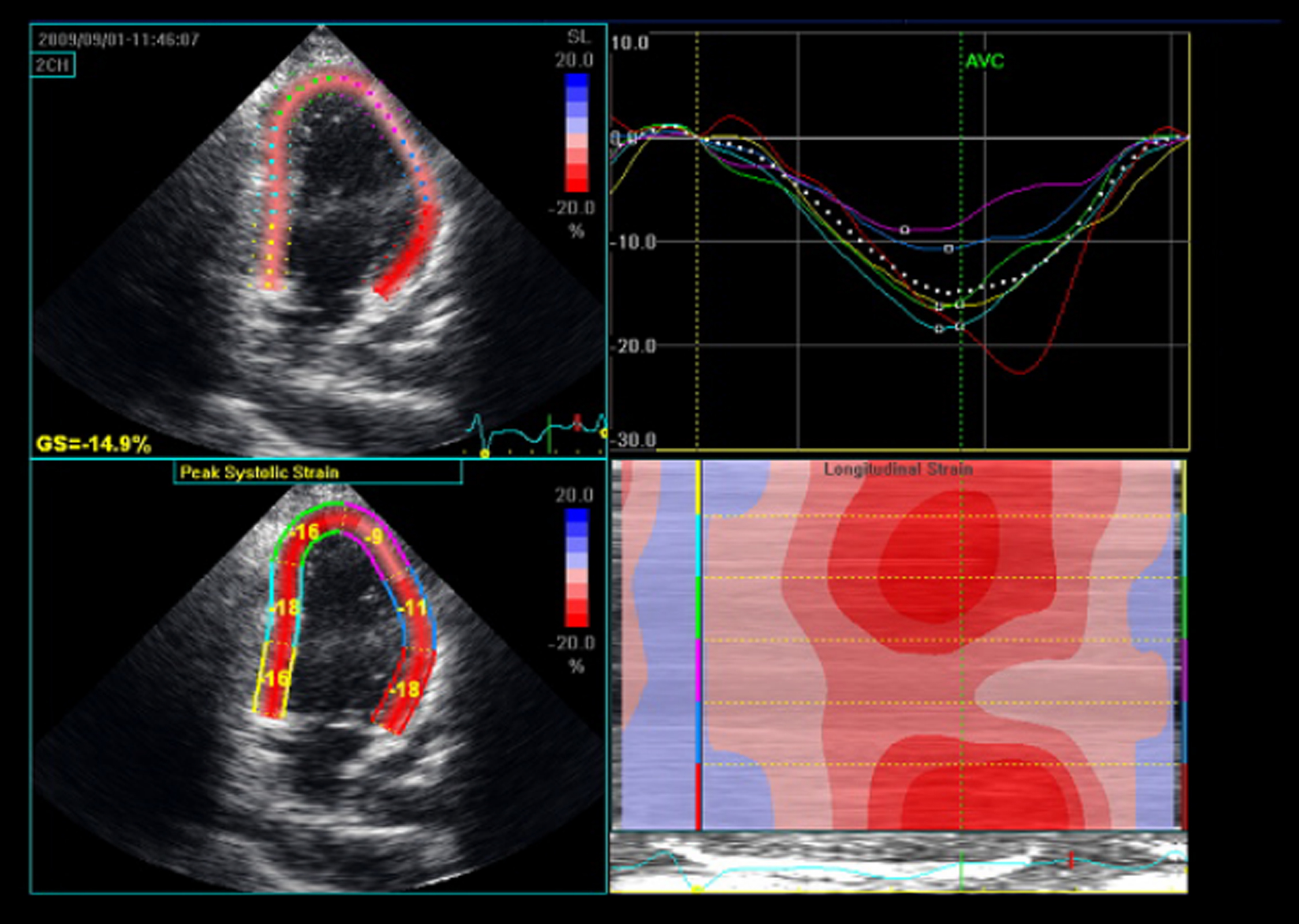The image size is (1299, 924).
Task: Click the peak marker on the blue curve
Action: tap(949, 249)
